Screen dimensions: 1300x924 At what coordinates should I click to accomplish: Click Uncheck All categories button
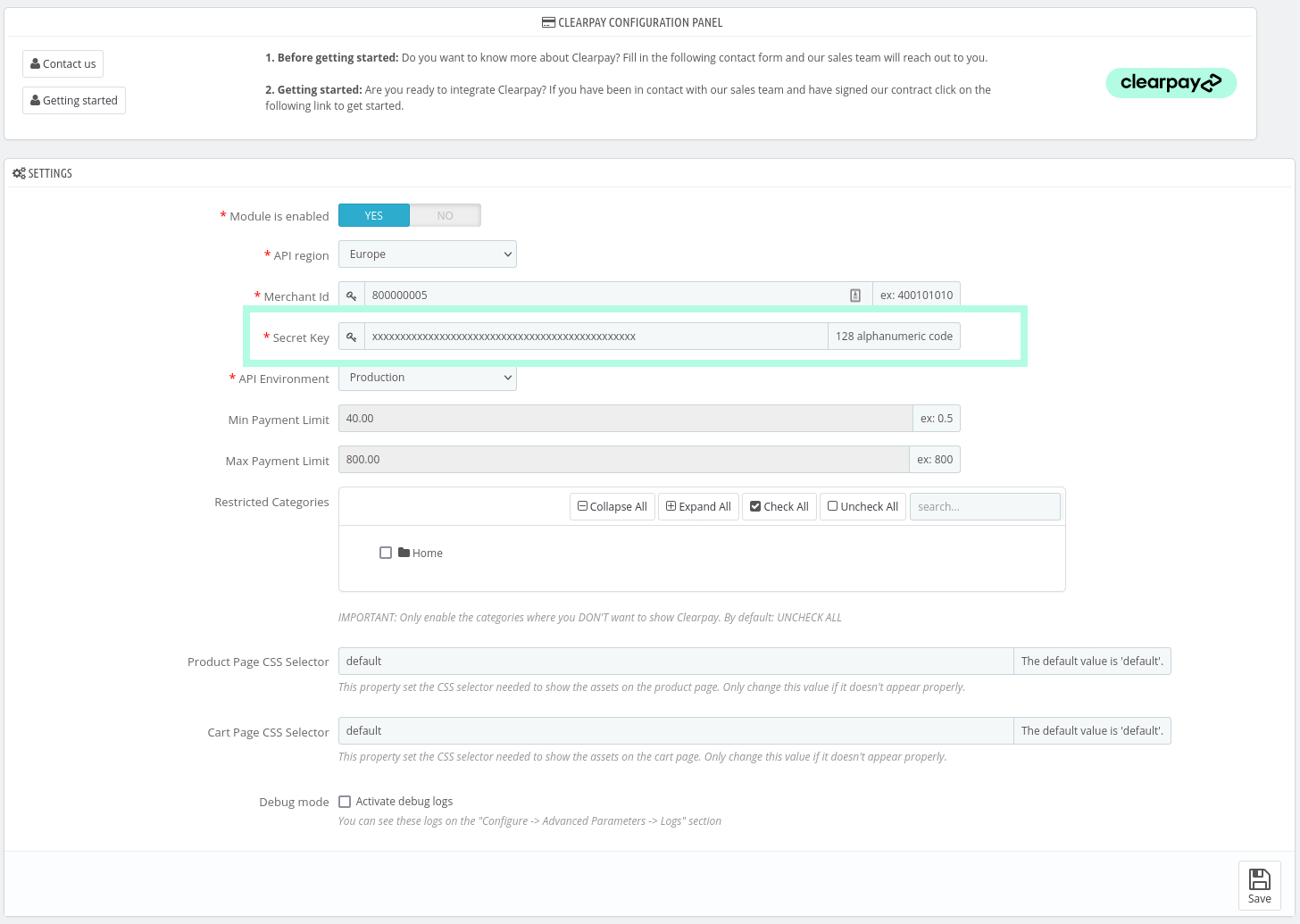point(862,506)
